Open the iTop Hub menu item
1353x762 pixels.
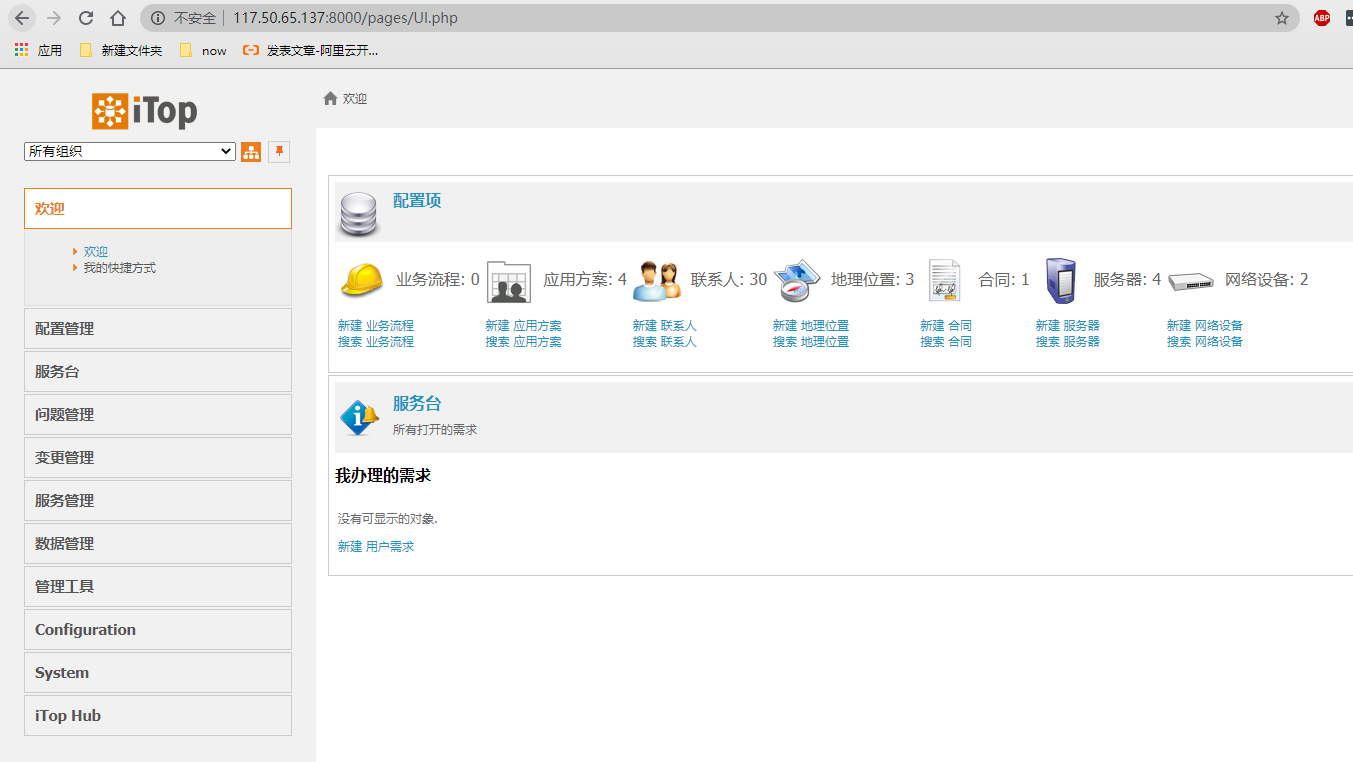tap(157, 715)
